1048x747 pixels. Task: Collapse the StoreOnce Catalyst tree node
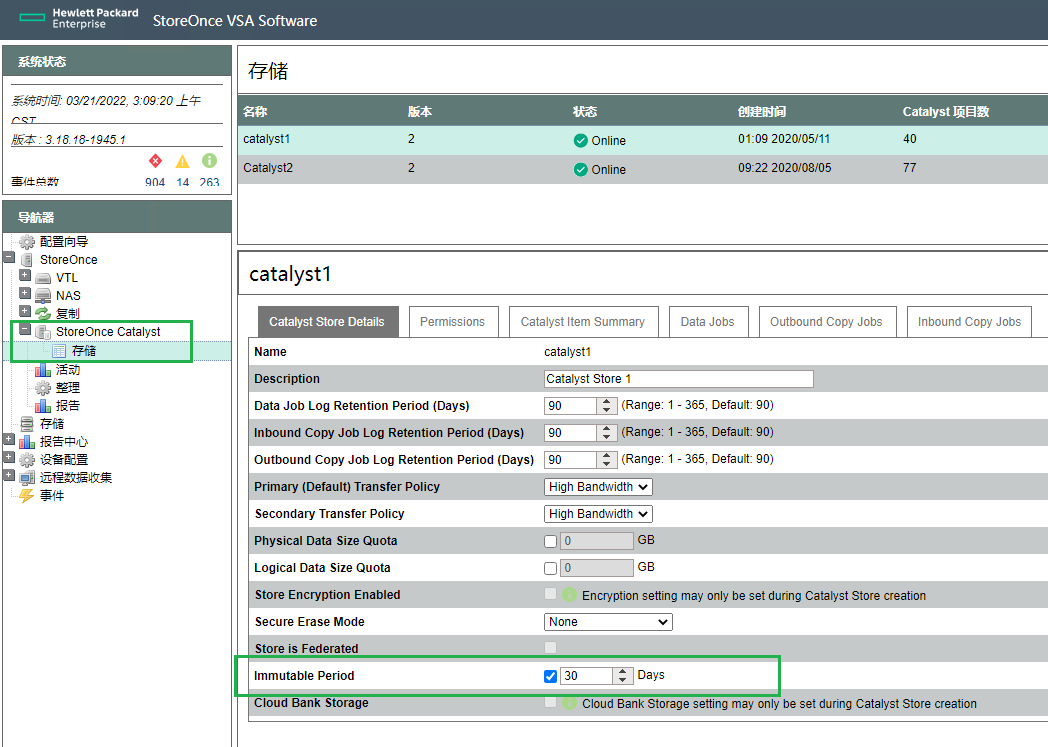tap(25, 329)
